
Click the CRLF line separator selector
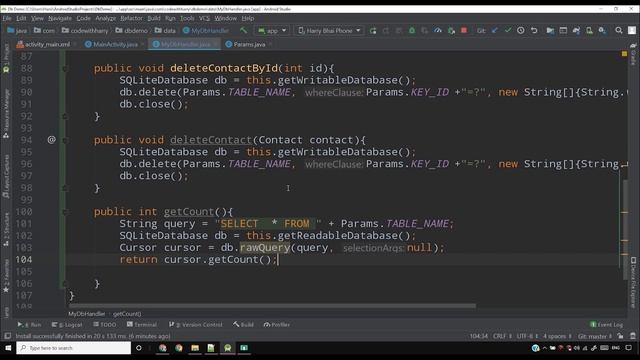tap(502, 336)
